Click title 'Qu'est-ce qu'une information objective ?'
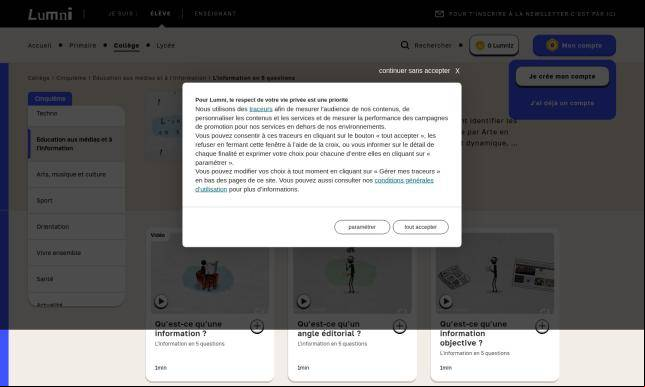645x387 pixels. coord(473,334)
